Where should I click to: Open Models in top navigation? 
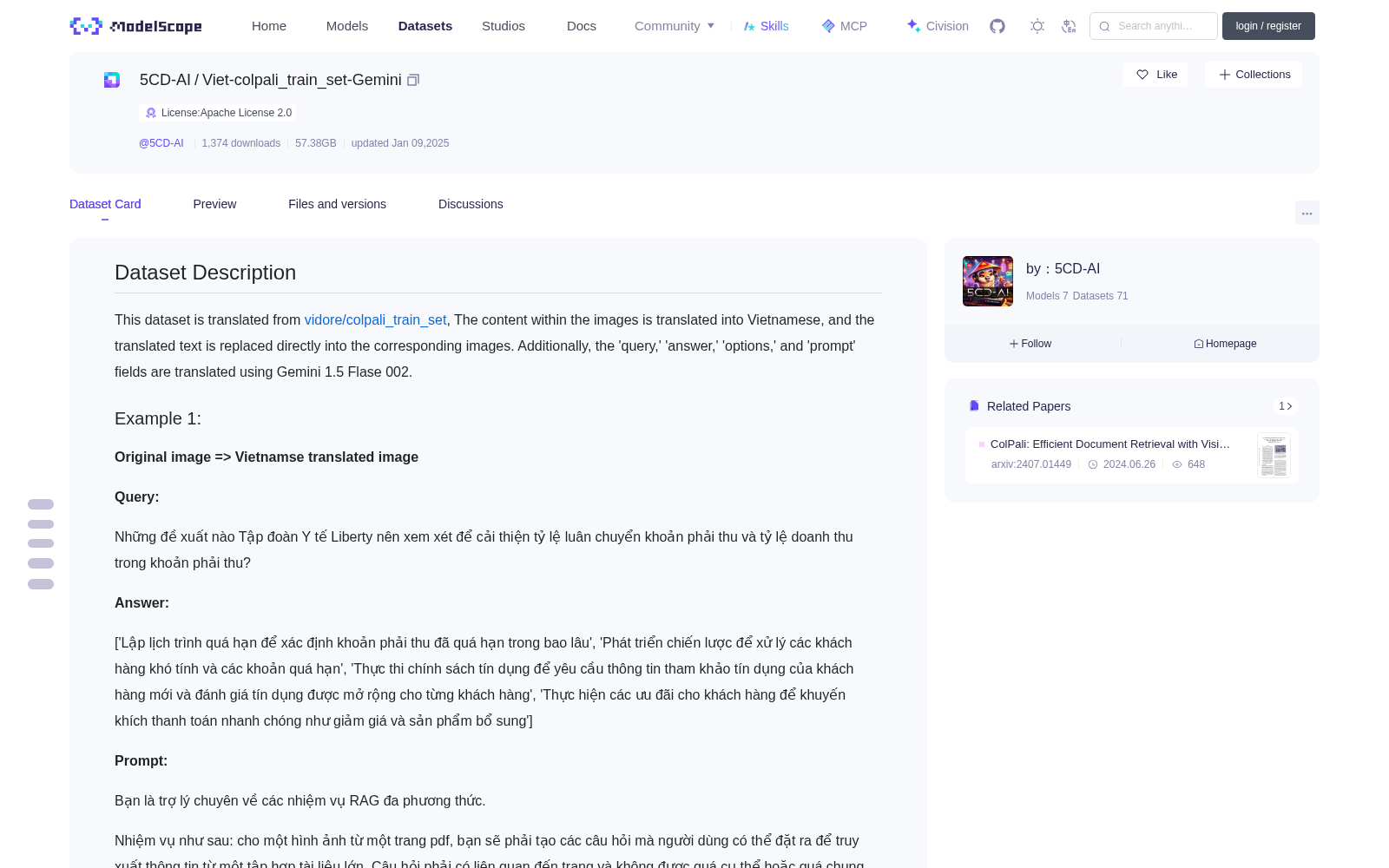[x=347, y=26]
